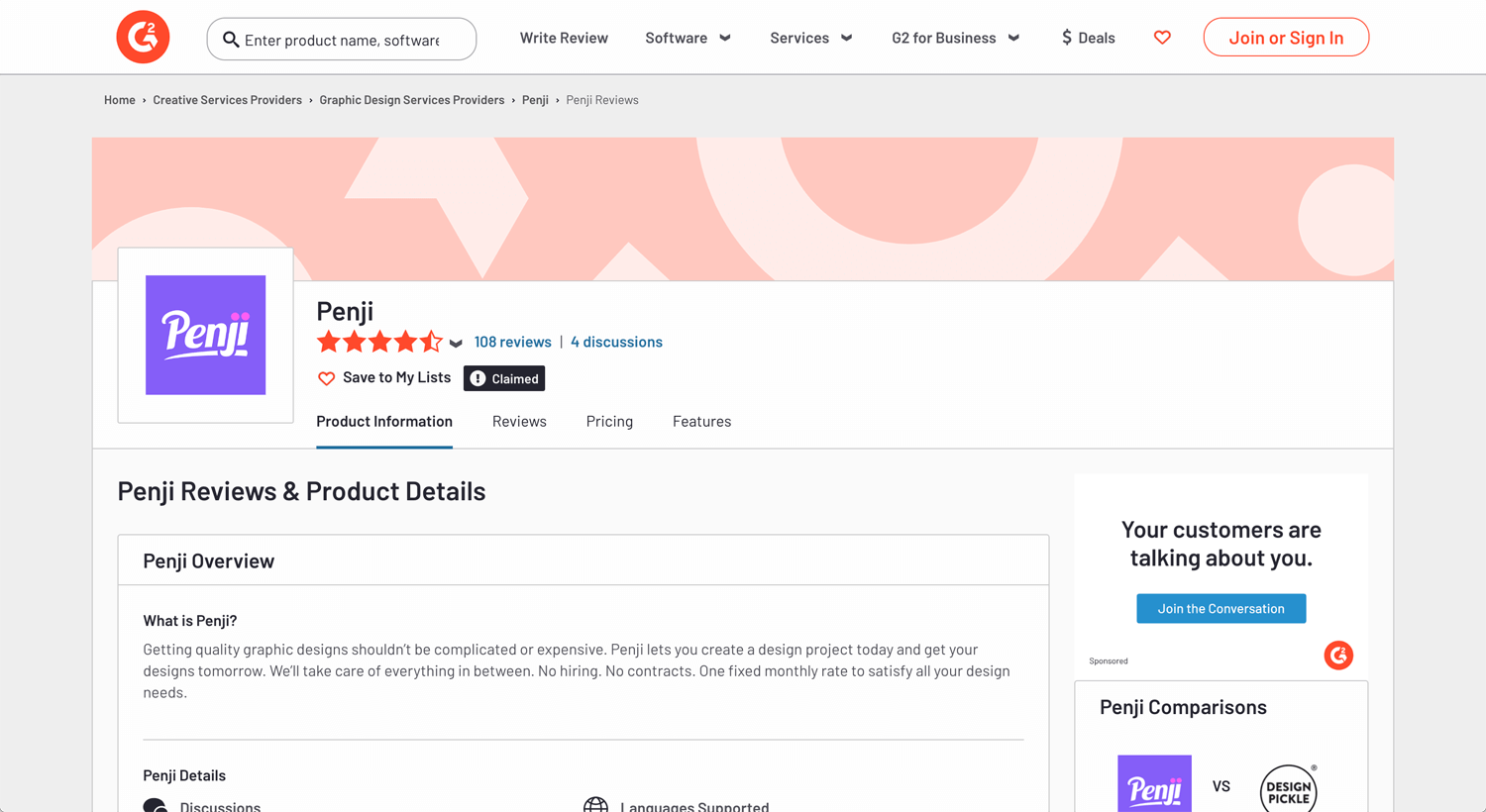This screenshot has height=812, width=1486.
Task: Click the Claimed badge exclamation icon
Action: click(x=478, y=378)
